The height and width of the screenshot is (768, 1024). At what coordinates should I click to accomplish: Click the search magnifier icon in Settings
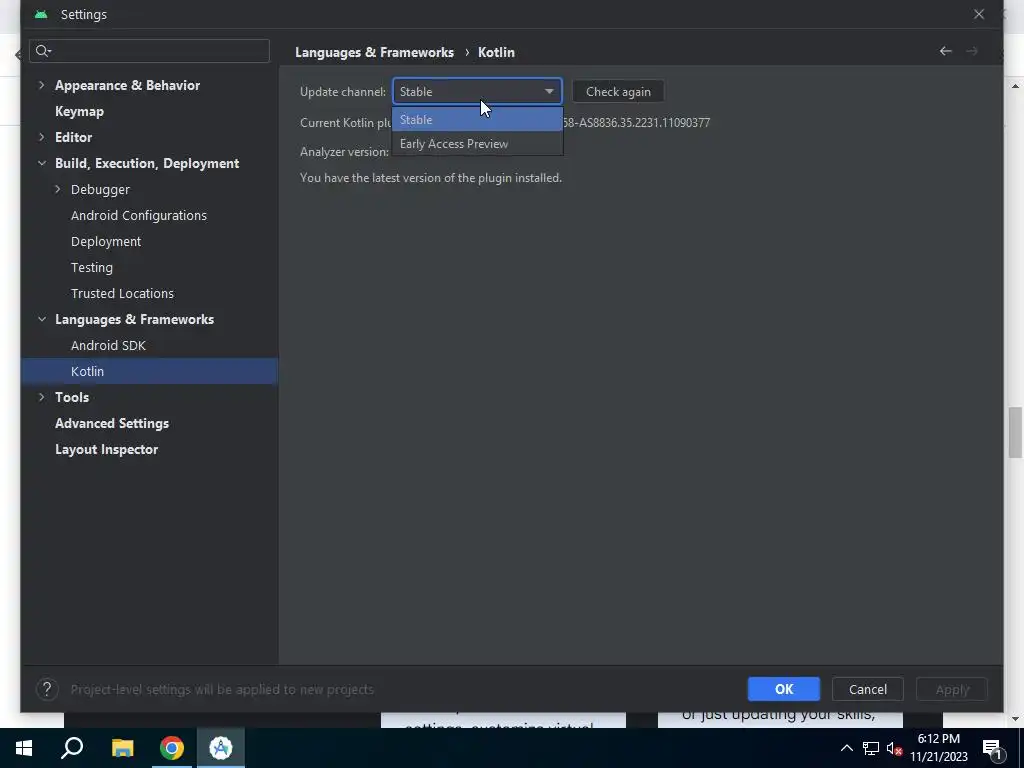click(43, 51)
